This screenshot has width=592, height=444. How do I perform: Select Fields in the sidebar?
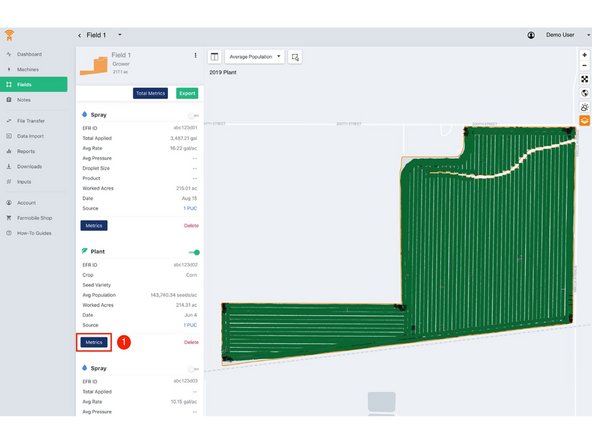[x=34, y=85]
